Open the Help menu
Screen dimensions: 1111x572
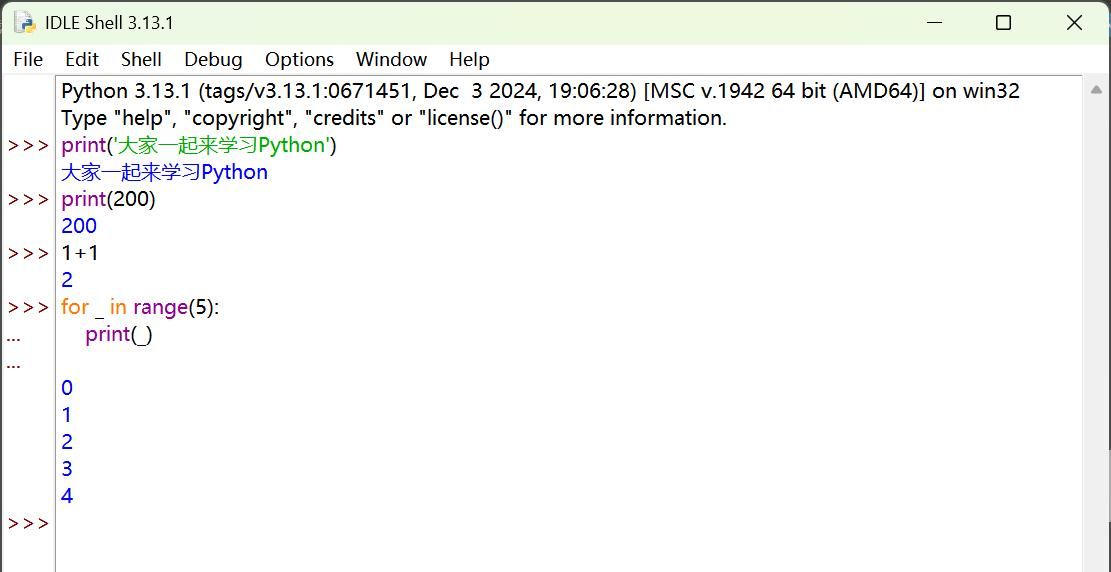pos(469,59)
